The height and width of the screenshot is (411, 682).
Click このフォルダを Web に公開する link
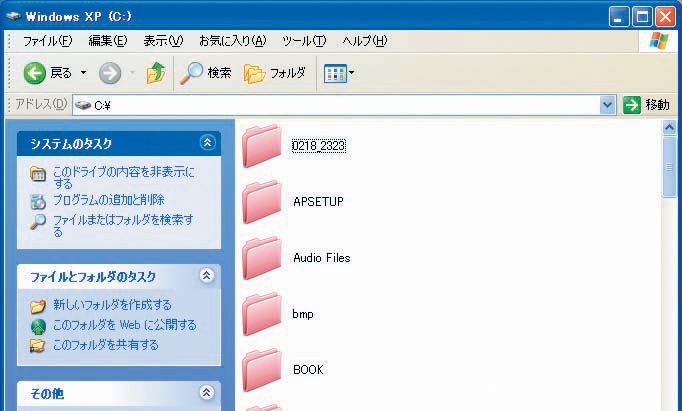point(124,325)
